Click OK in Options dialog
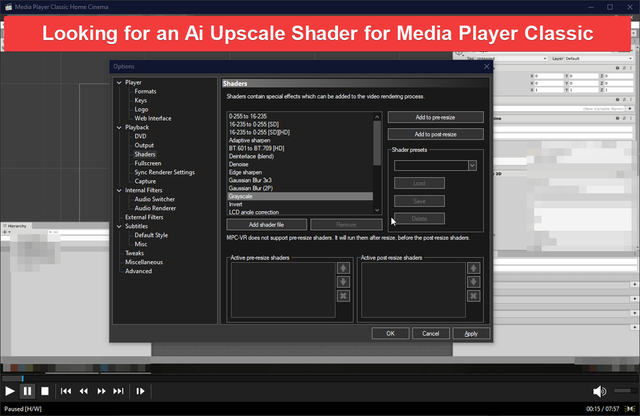The height and width of the screenshot is (416, 640). coord(391,334)
